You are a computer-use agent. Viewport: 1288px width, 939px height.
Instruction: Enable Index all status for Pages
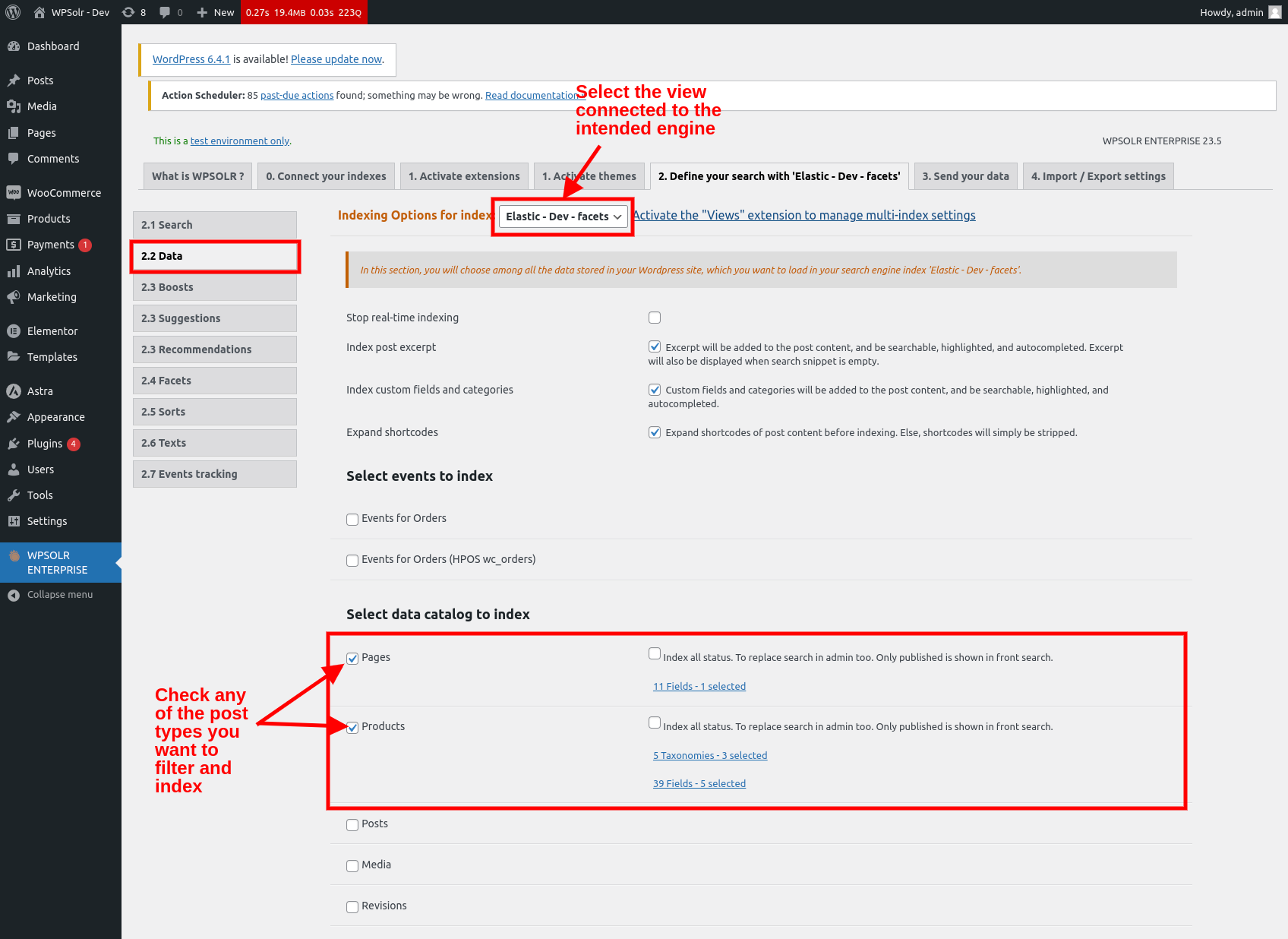pos(655,653)
